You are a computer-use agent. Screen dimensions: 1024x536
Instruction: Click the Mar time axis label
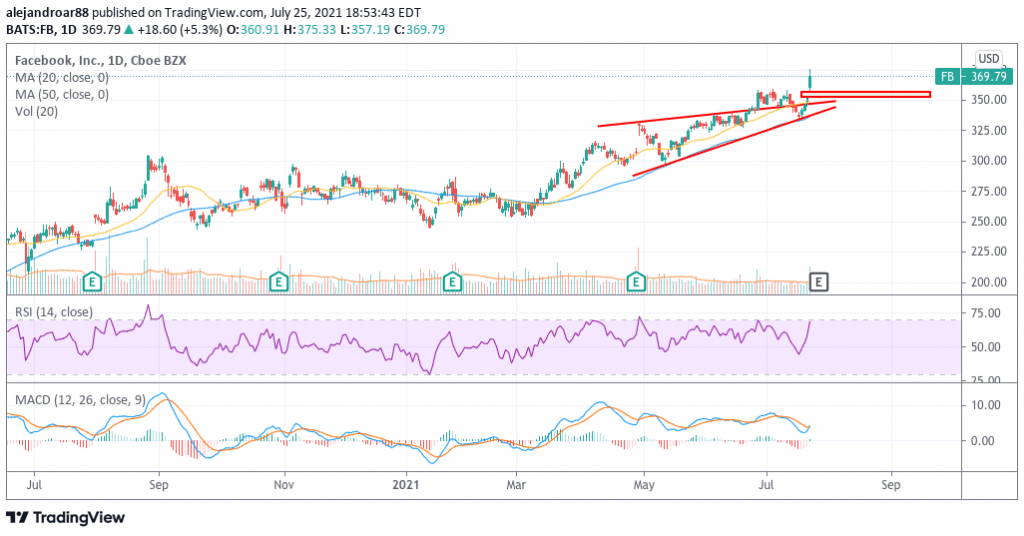(517, 485)
